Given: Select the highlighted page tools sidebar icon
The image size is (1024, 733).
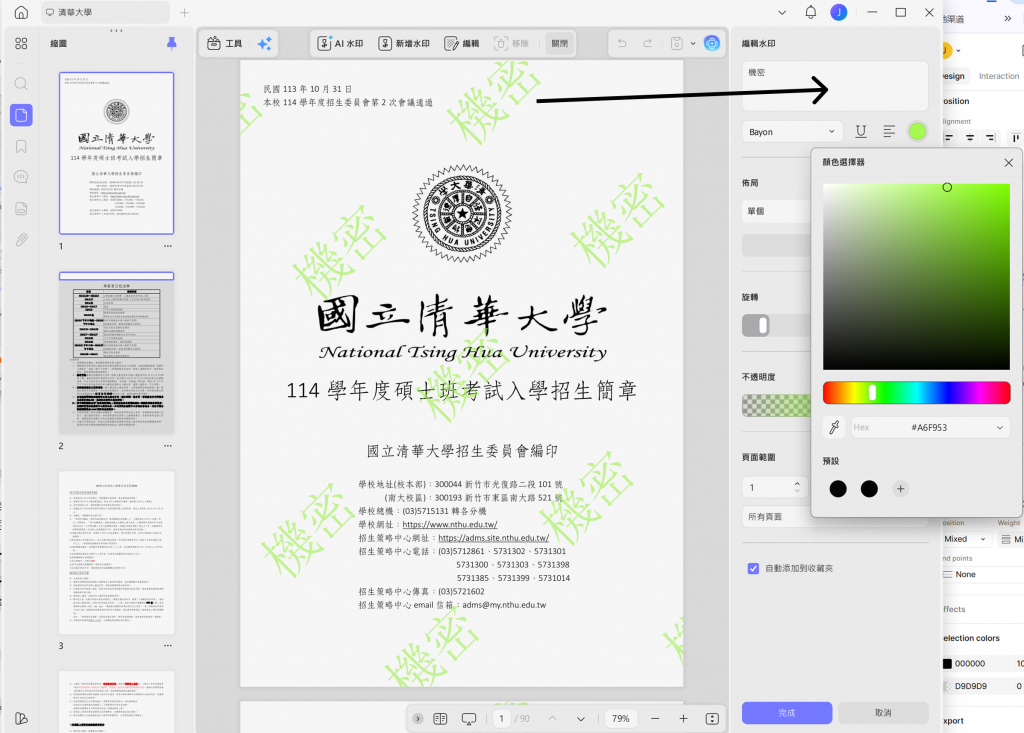Looking at the screenshot, I should click(21, 115).
